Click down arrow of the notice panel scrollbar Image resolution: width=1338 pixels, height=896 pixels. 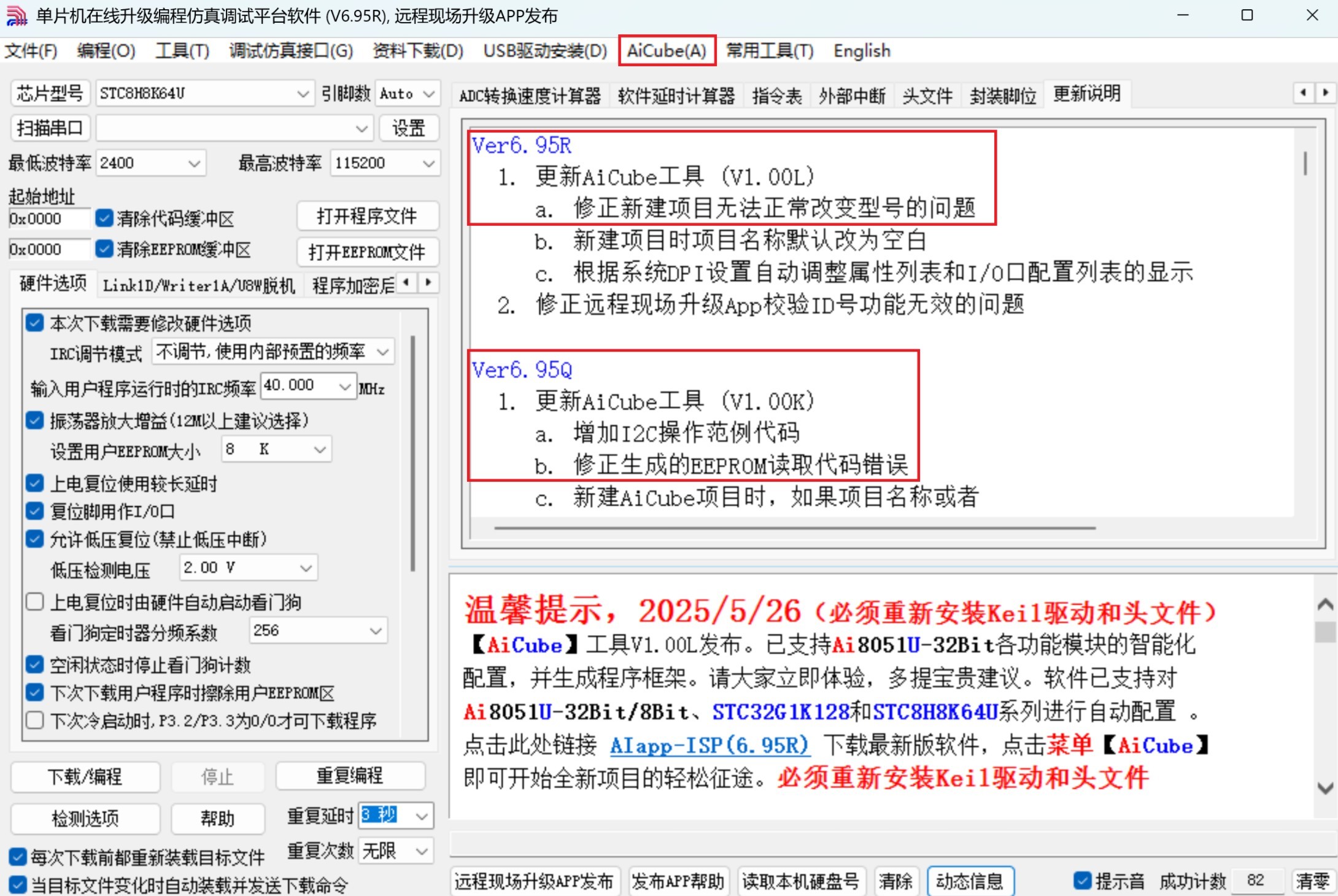pos(1324,789)
